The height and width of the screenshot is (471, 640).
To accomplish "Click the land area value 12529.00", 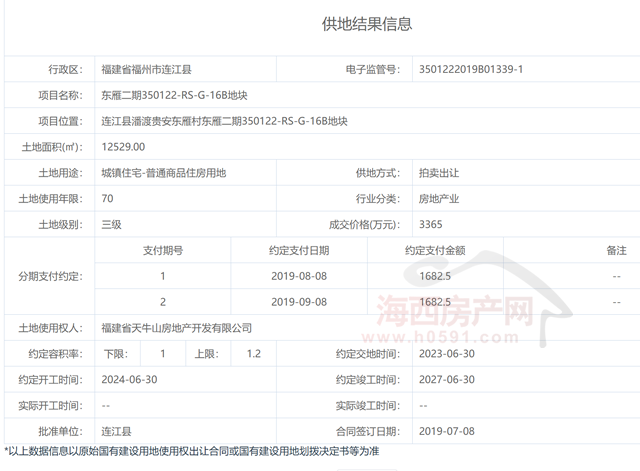I will pos(123,147).
